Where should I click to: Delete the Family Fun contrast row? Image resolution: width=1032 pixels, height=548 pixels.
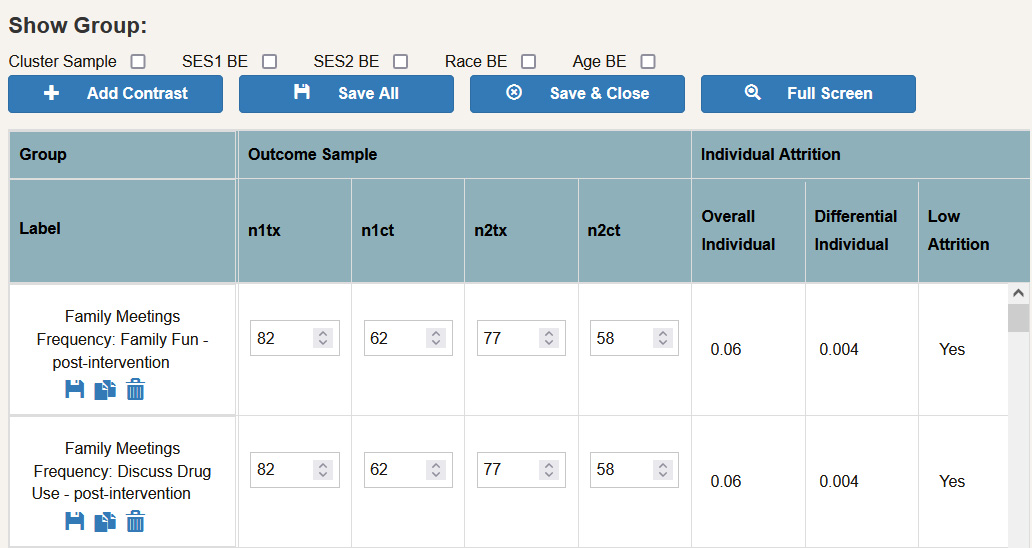(x=136, y=389)
